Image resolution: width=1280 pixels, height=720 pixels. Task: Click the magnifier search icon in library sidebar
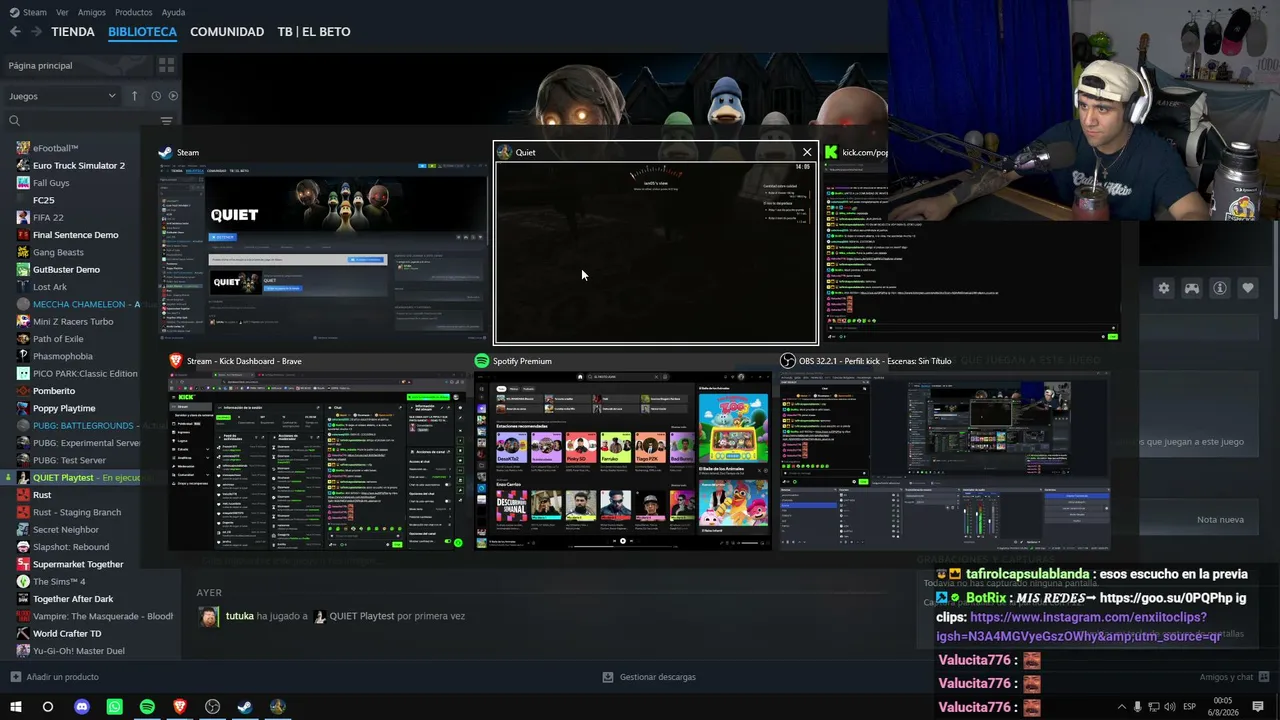click(14, 121)
